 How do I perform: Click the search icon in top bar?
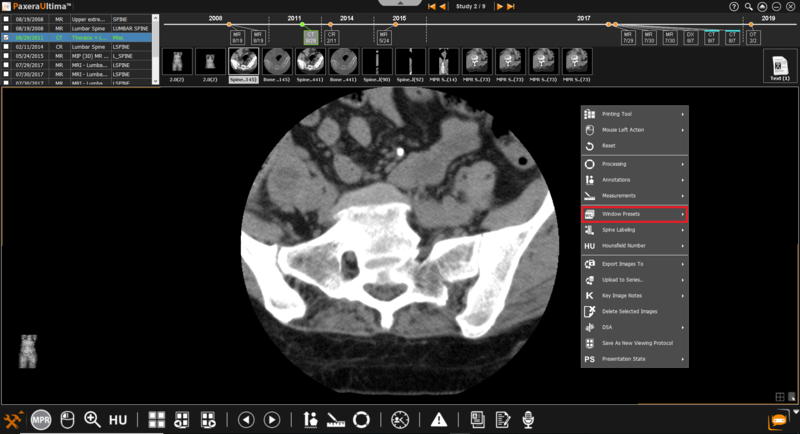(x=748, y=6)
